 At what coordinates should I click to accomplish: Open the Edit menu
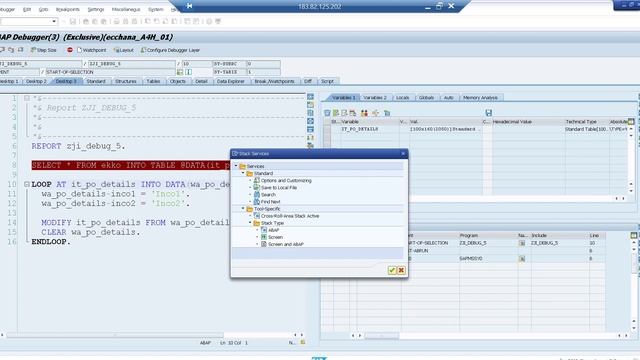coord(27,9)
